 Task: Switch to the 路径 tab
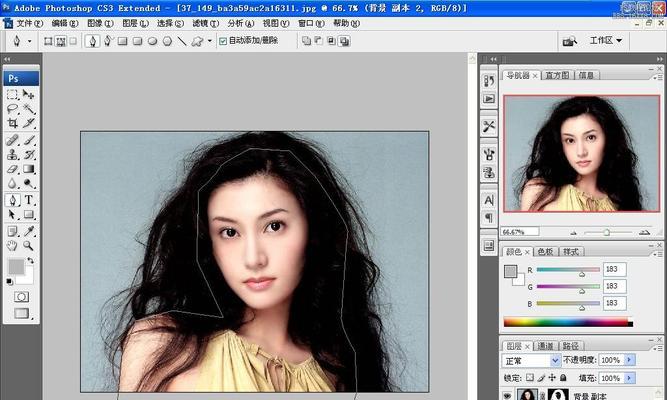point(570,346)
